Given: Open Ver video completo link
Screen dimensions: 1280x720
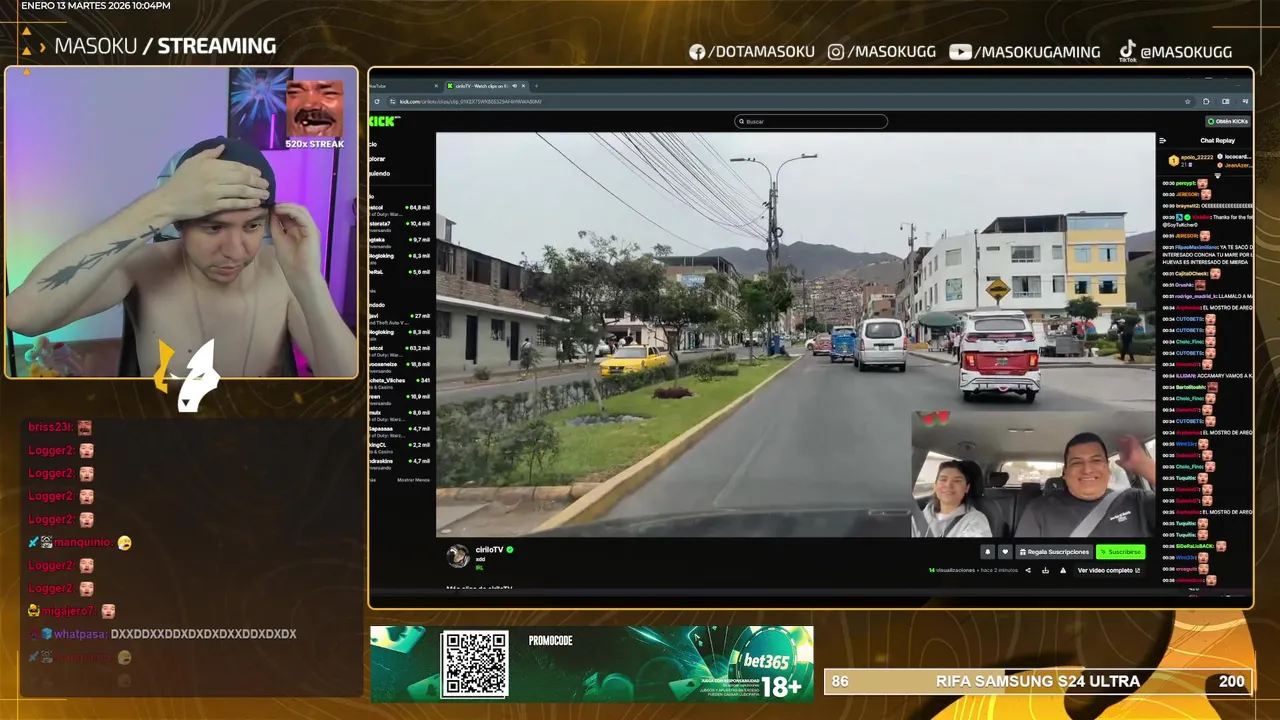Looking at the screenshot, I should (1108, 570).
